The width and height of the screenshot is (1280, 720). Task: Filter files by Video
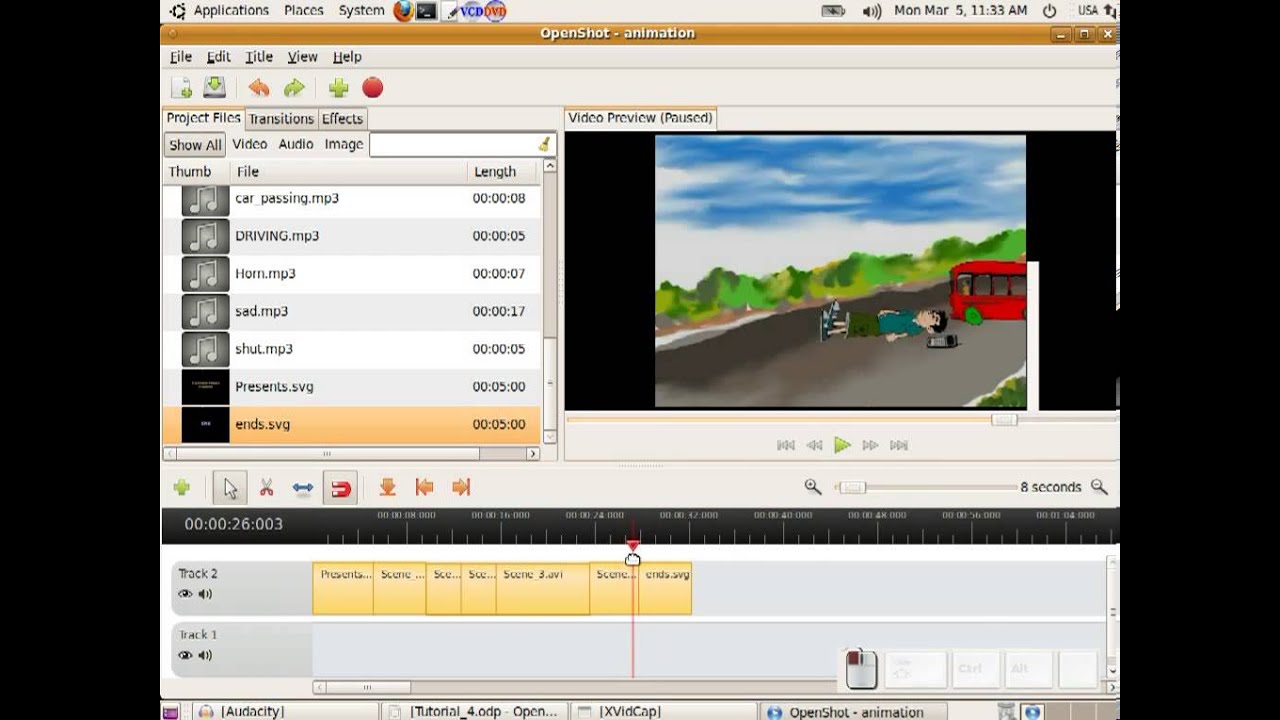tap(250, 144)
